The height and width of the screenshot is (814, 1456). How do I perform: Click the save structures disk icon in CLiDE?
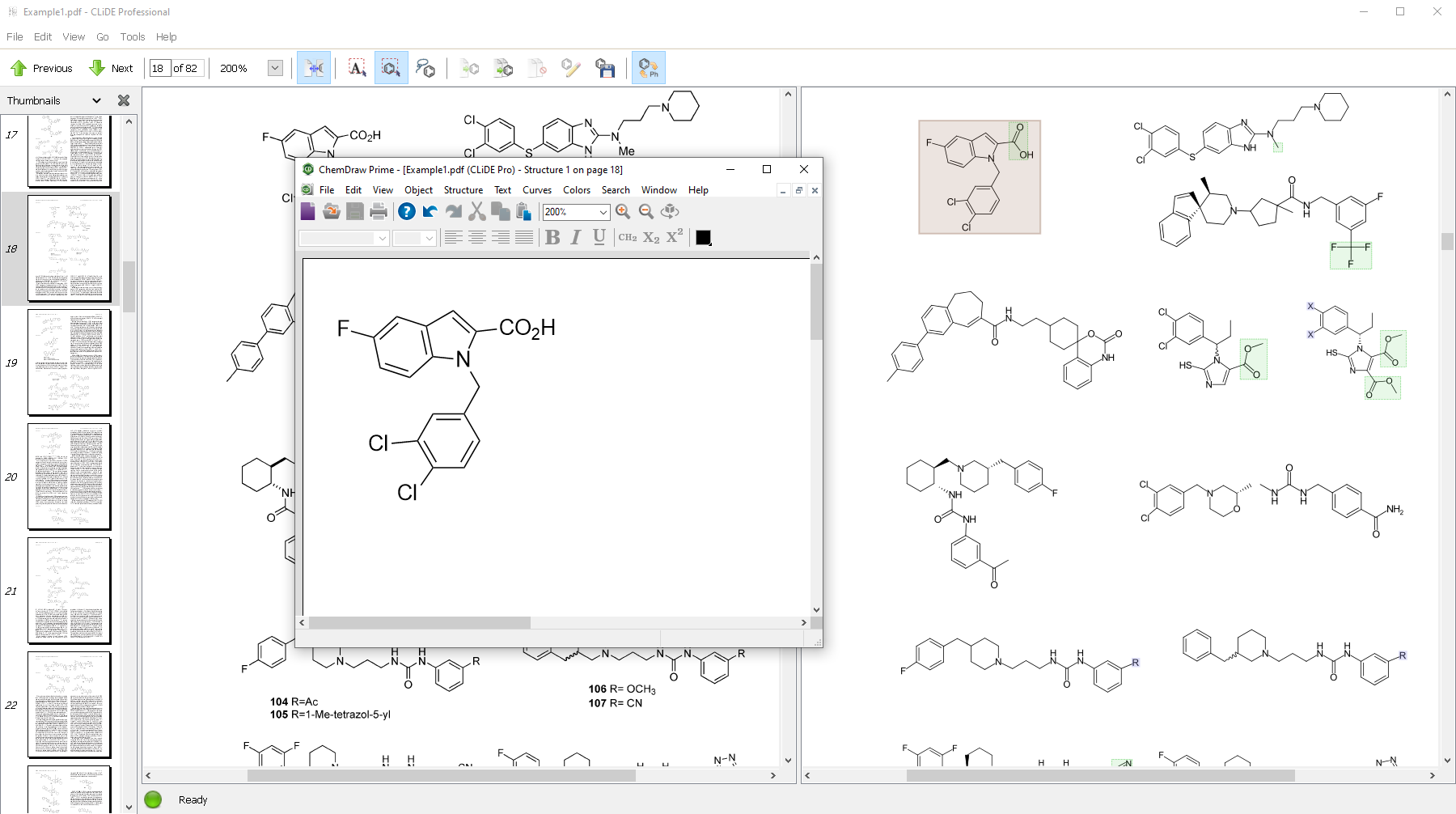coord(605,68)
